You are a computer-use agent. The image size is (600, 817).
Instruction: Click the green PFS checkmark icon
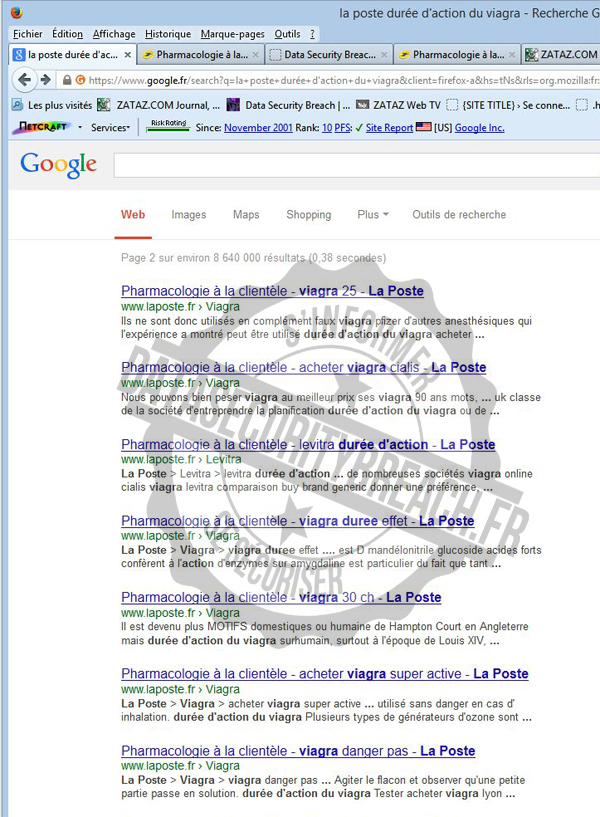(x=359, y=128)
